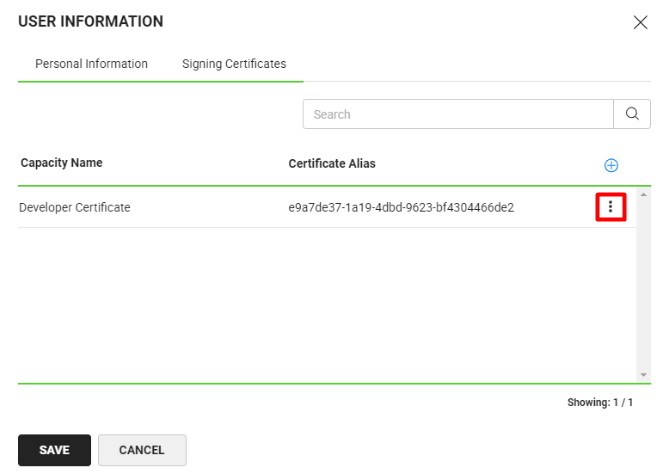
Task: Close the User Information dialog
Action: 641,22
